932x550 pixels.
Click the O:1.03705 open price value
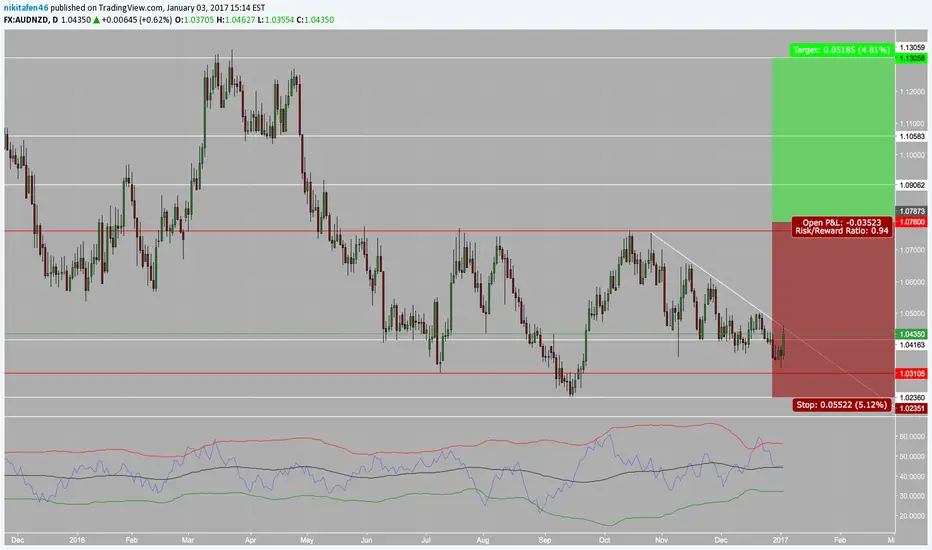[x=194, y=20]
